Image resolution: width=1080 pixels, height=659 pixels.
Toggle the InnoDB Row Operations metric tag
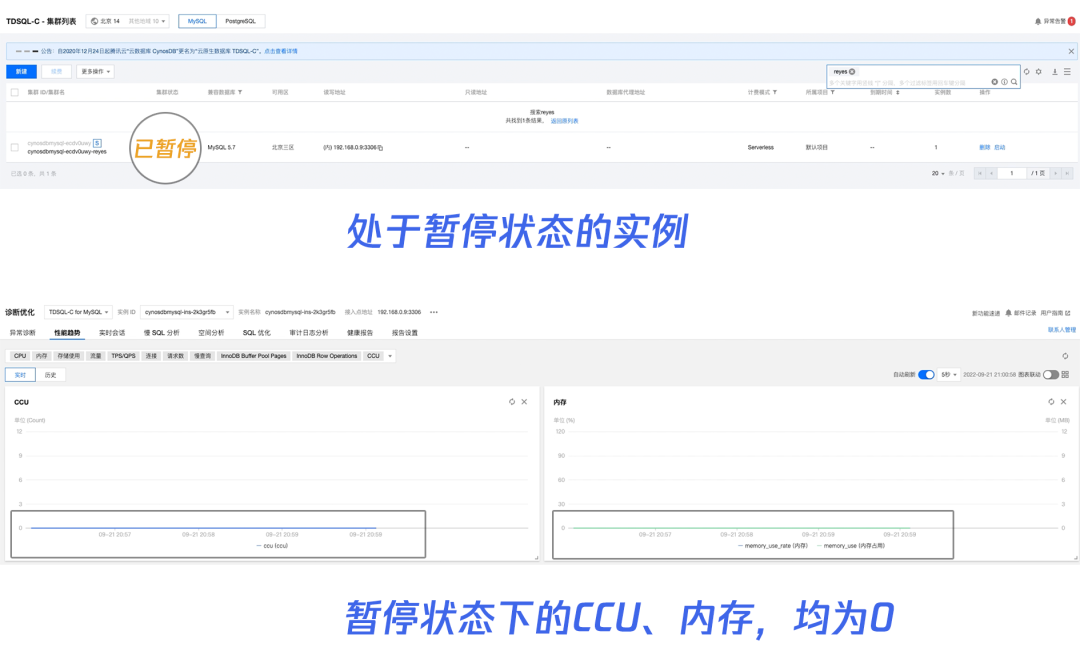[326, 356]
